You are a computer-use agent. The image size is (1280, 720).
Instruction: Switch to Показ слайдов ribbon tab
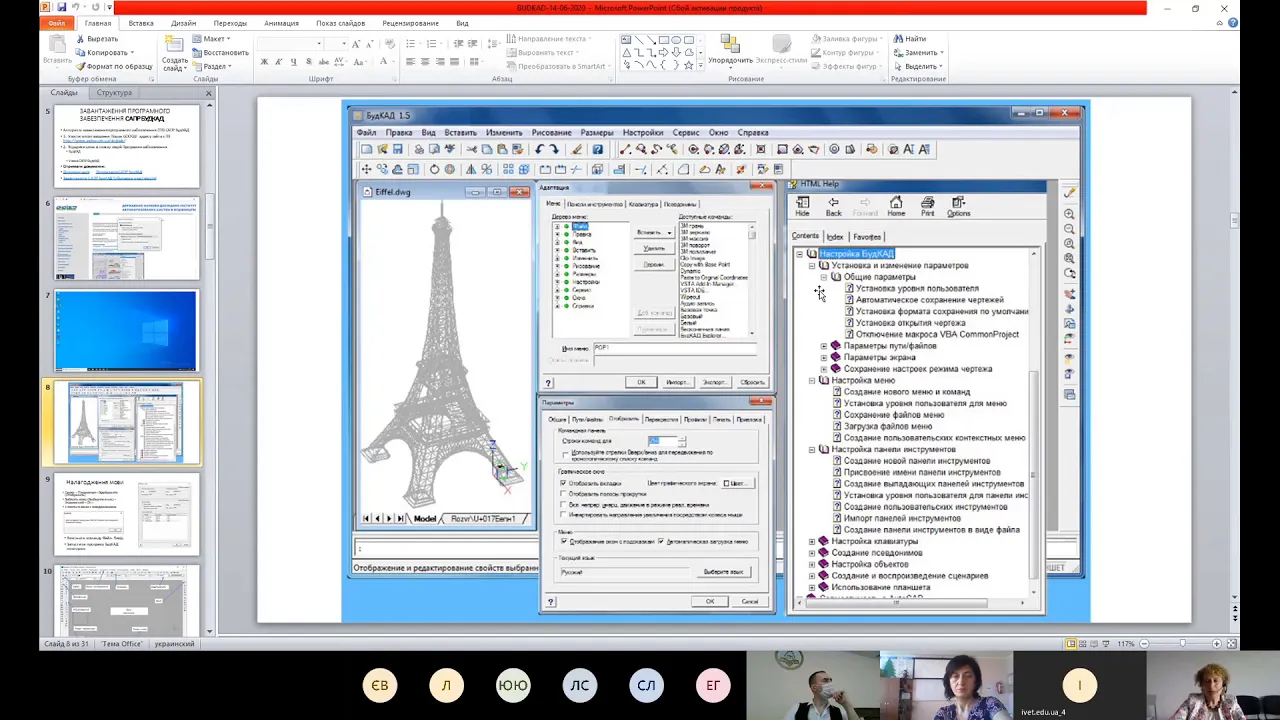[x=340, y=23]
